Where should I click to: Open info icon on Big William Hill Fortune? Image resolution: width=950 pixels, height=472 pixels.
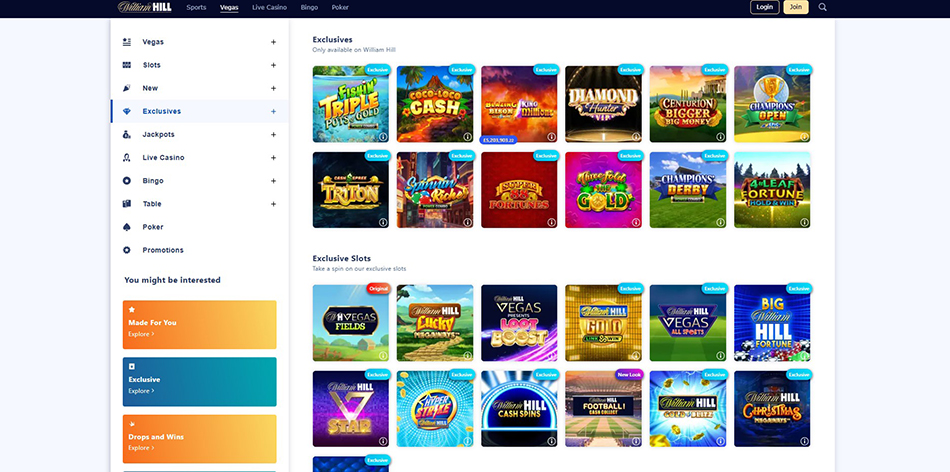805,356
